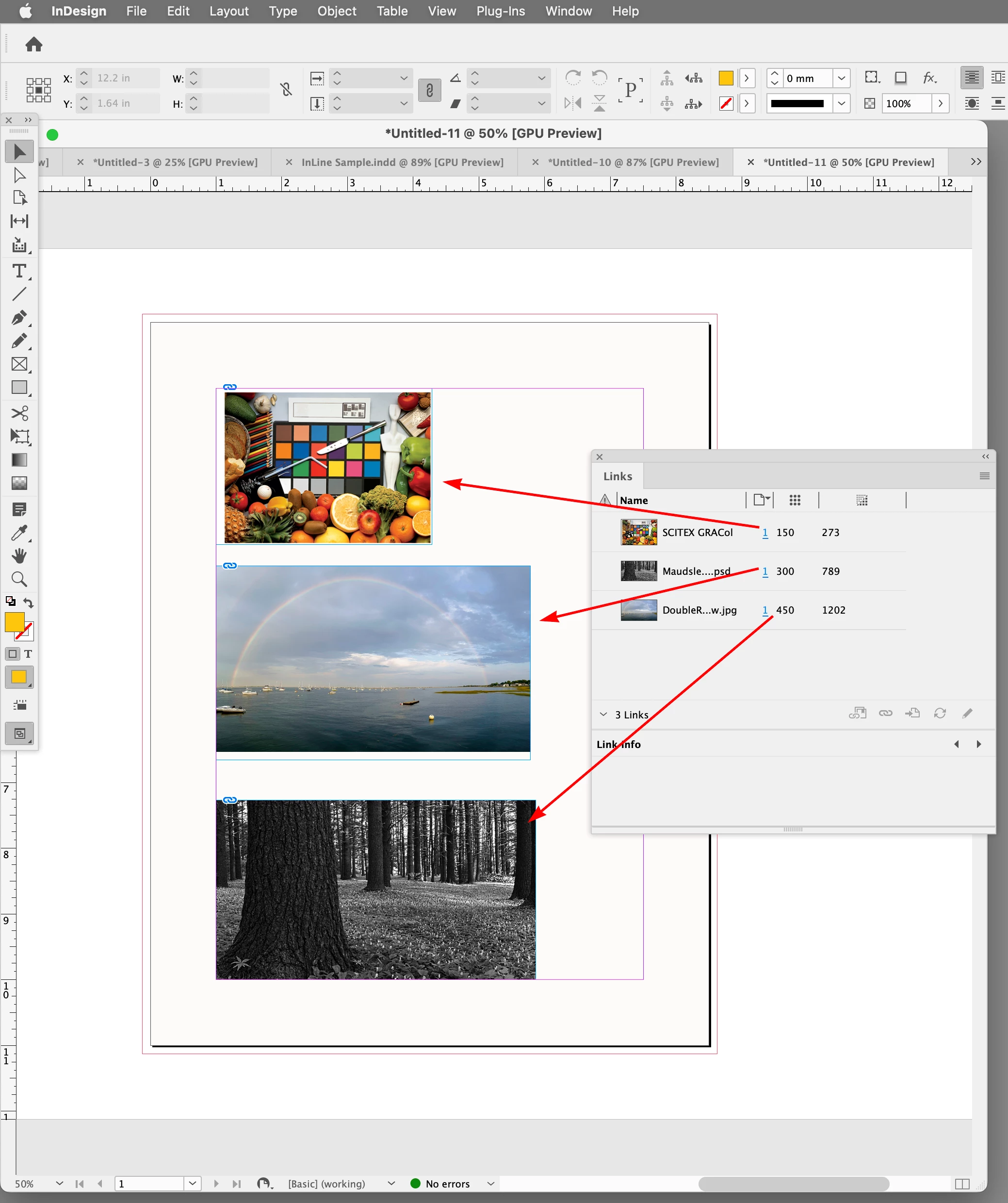Toggle formatting affects text button

click(x=28, y=653)
